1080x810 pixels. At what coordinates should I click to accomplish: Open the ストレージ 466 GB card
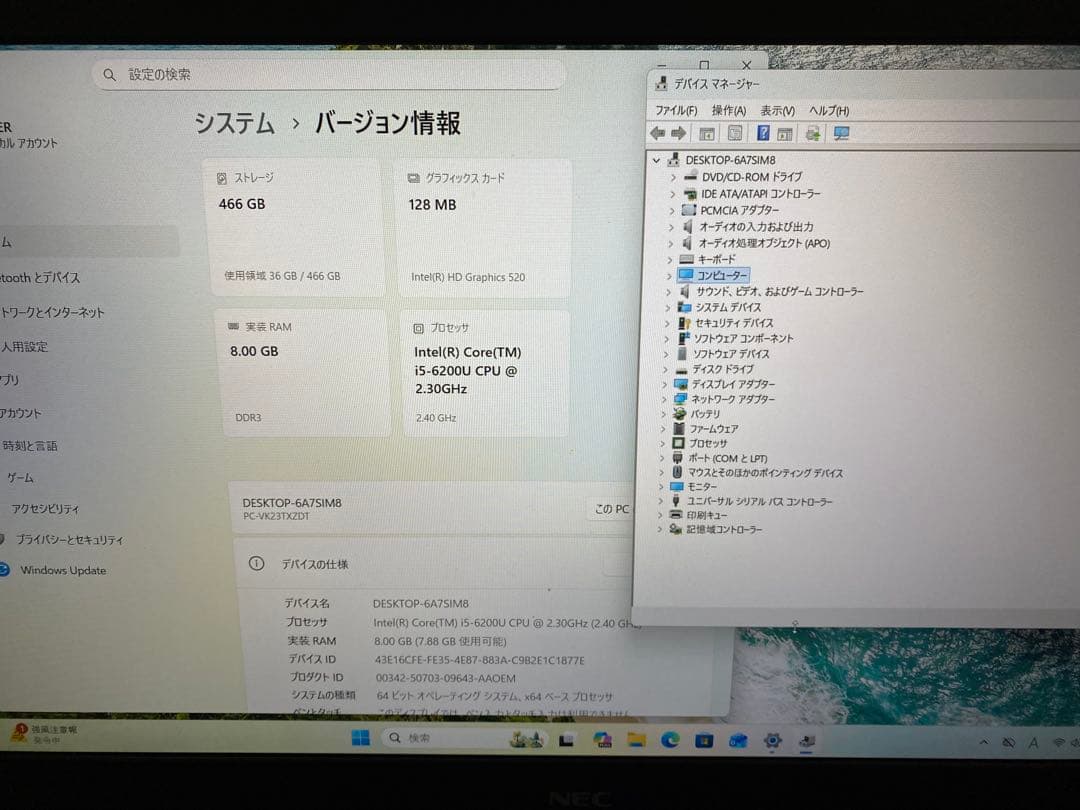pos(294,228)
